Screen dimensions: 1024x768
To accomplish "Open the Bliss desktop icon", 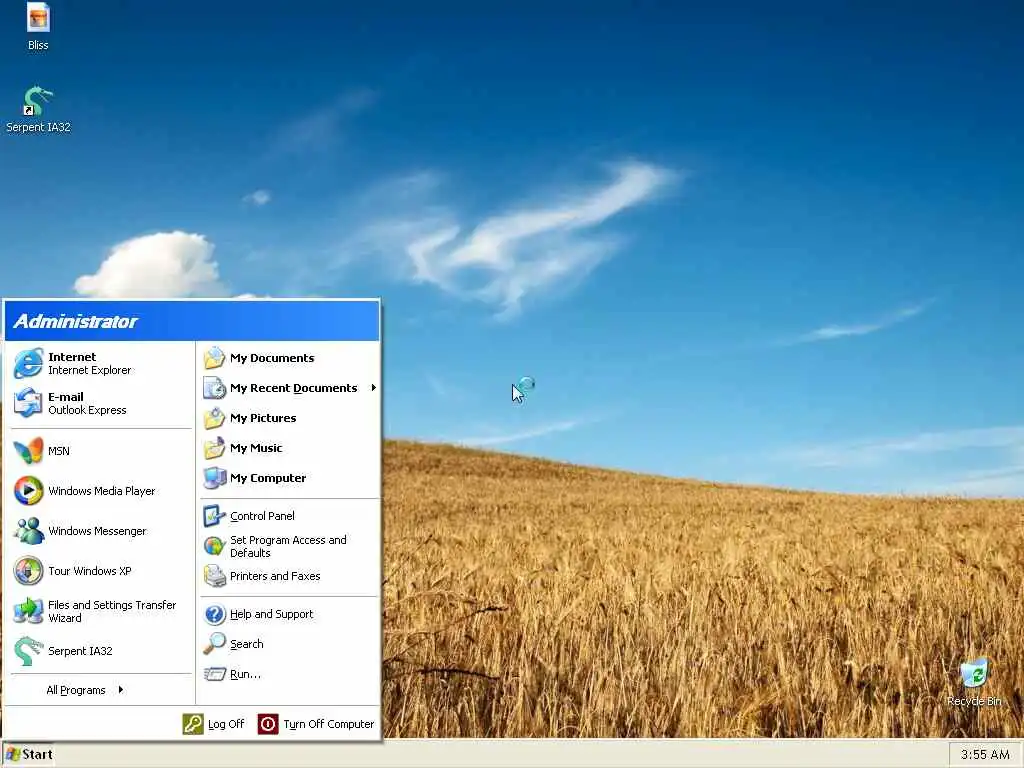I will tap(38, 27).
